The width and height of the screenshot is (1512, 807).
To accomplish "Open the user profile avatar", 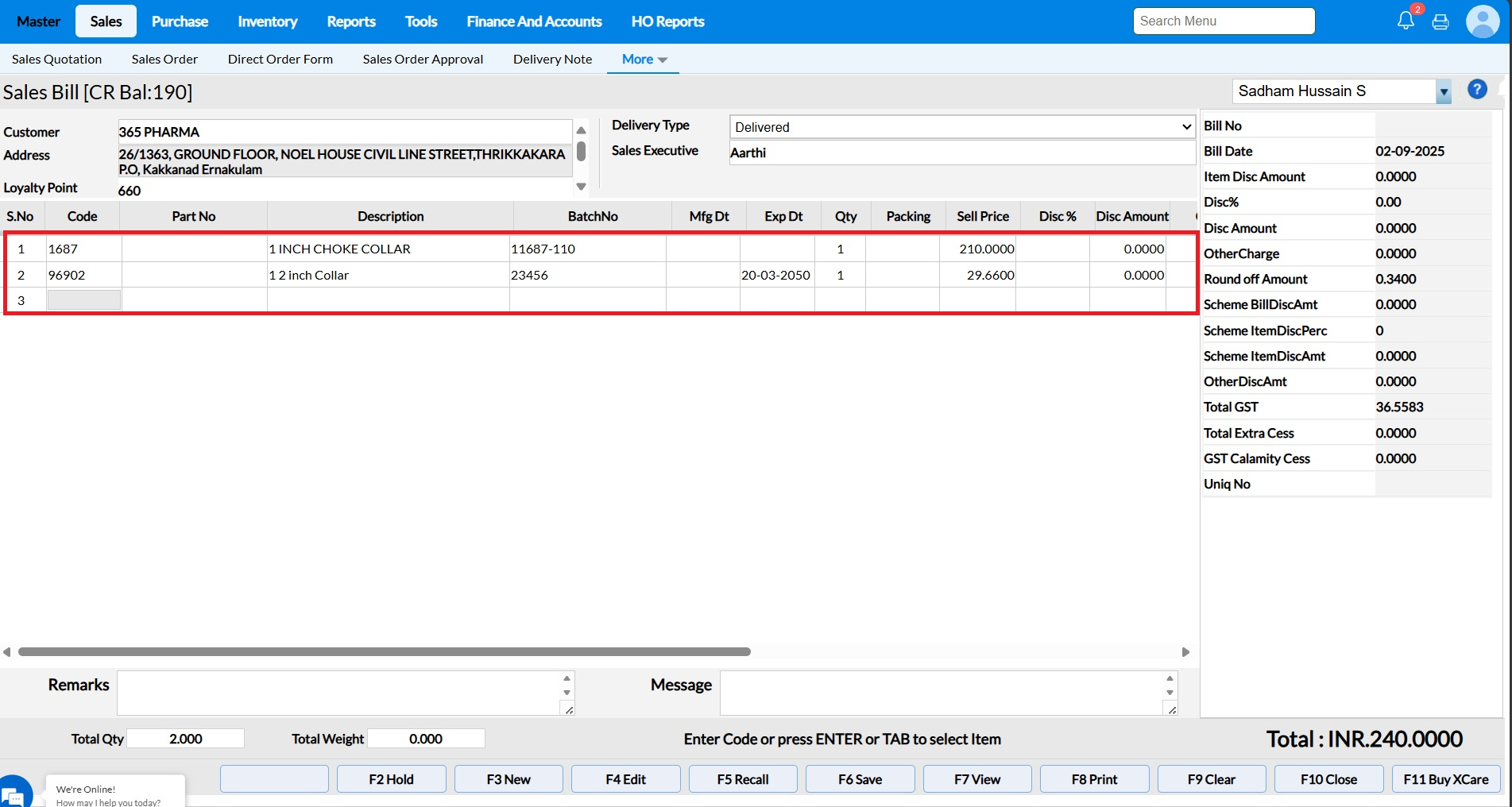I will click(1482, 21).
